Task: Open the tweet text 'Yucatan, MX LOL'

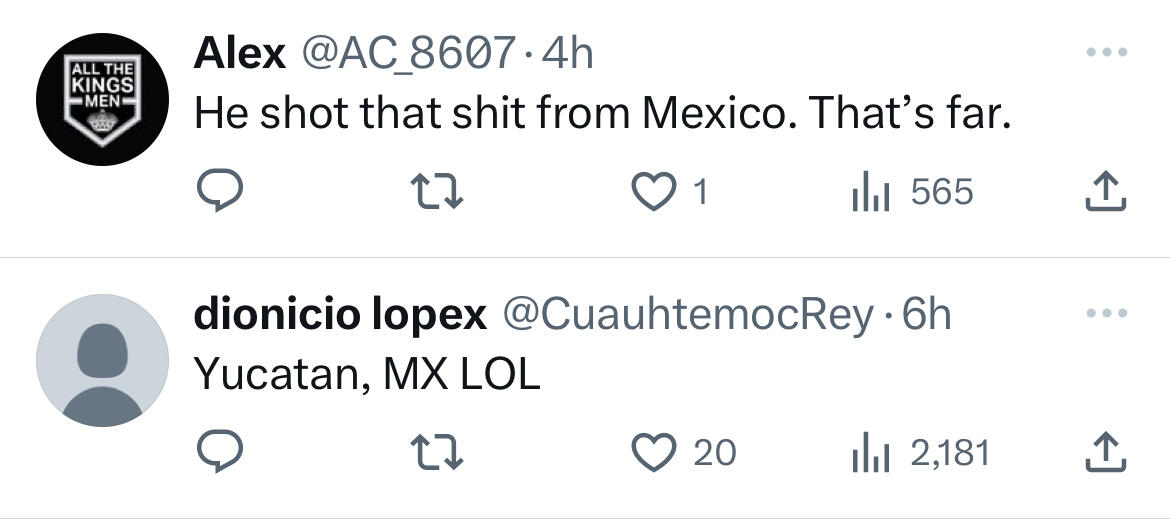Action: click(366, 374)
